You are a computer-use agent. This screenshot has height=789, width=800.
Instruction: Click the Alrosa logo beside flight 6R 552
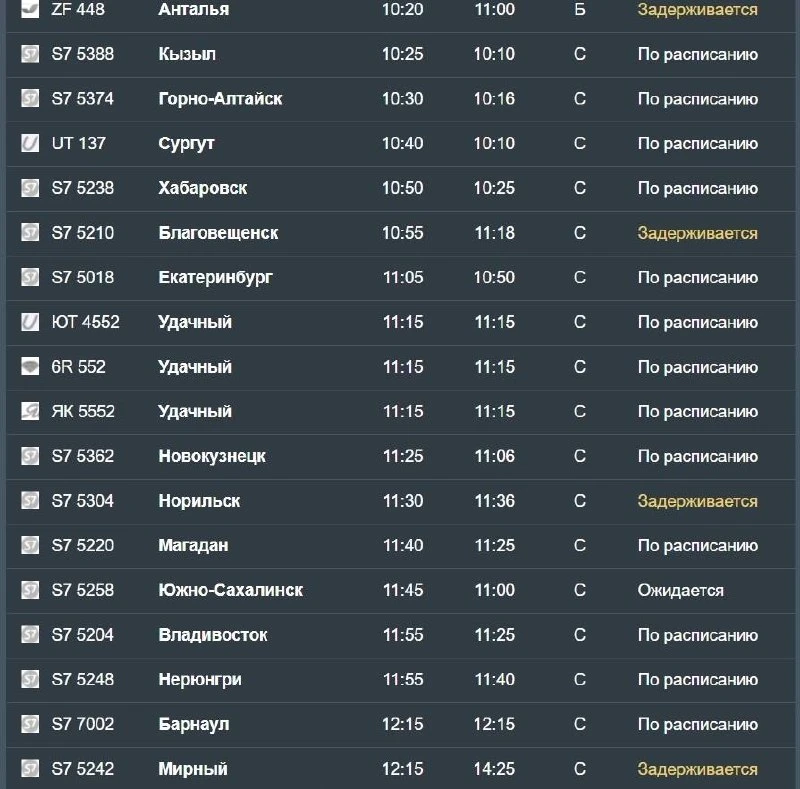pos(30,366)
